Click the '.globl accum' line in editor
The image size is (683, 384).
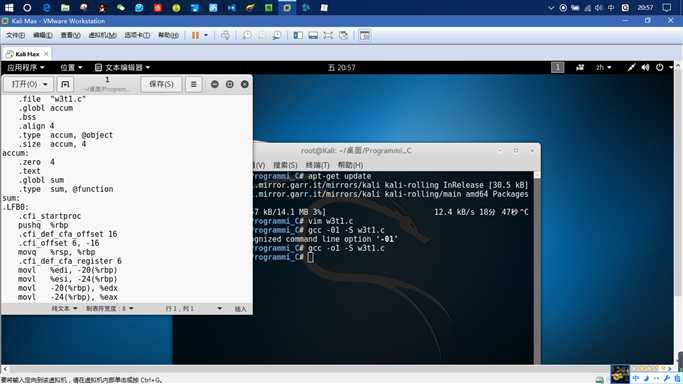pos(46,108)
